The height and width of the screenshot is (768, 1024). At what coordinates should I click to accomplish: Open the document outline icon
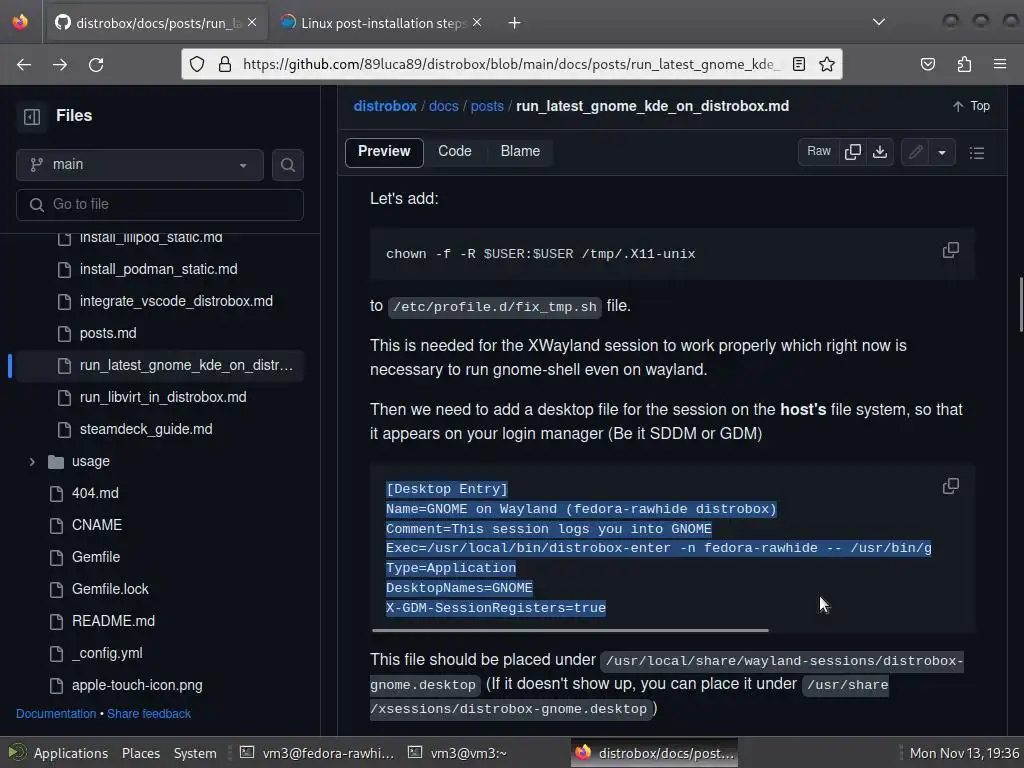point(977,152)
